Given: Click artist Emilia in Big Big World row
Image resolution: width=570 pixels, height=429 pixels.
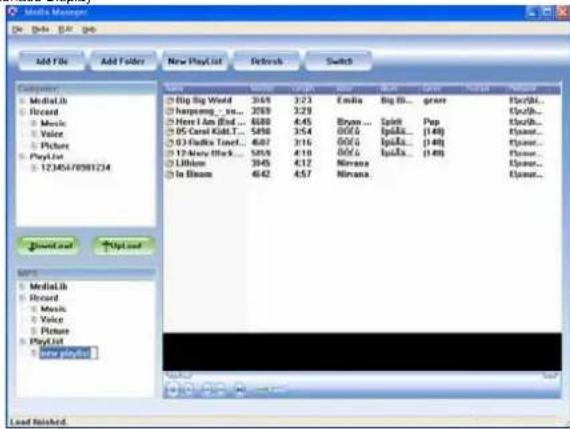Looking at the screenshot, I should pos(349,100).
